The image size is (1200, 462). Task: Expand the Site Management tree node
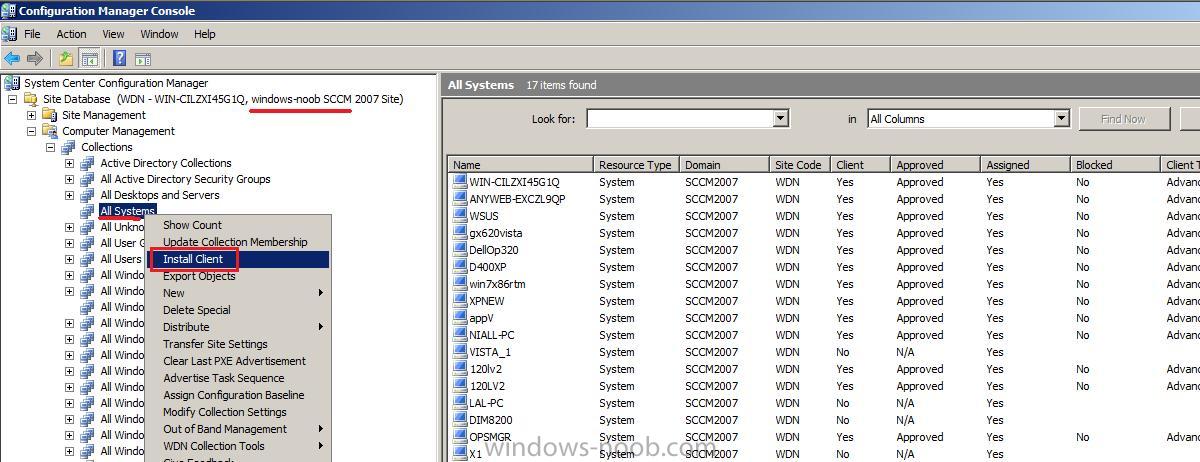pos(31,115)
